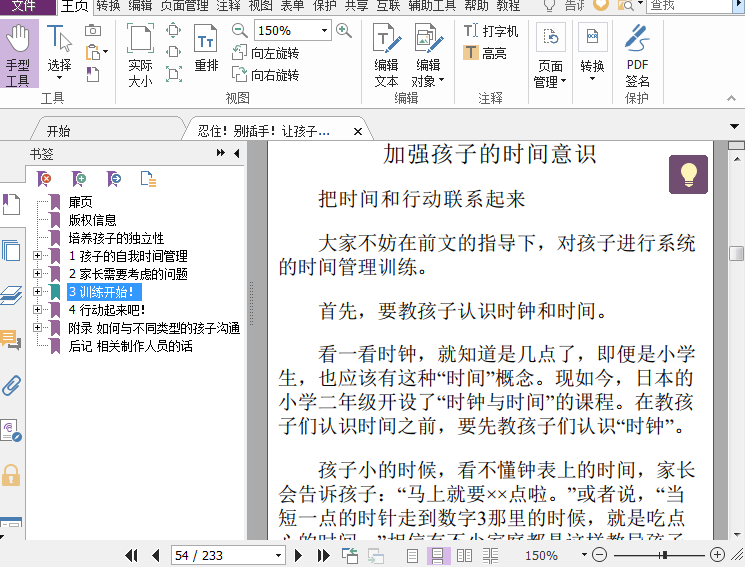Expand the 4 行动起来吧！ bookmark node
The width and height of the screenshot is (745, 567).
pos(38,309)
